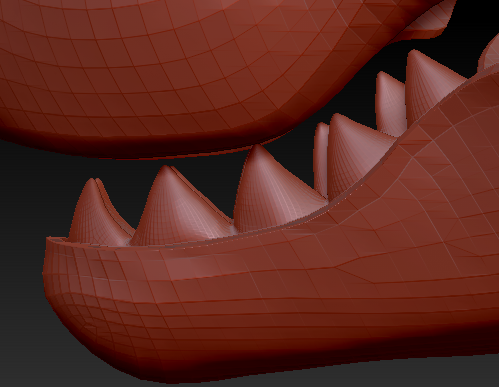Click the upper jaw mesh surface
499x387 pixels.
(167, 67)
